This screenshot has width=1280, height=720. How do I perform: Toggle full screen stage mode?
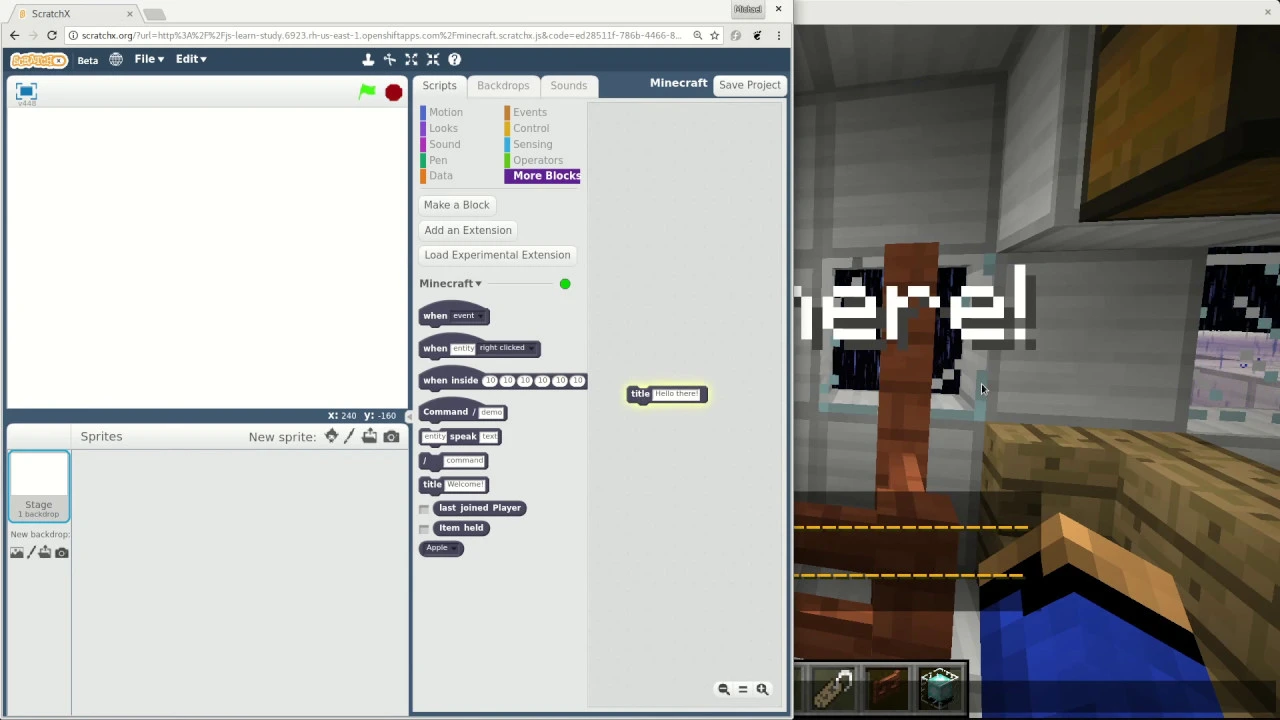point(26,91)
